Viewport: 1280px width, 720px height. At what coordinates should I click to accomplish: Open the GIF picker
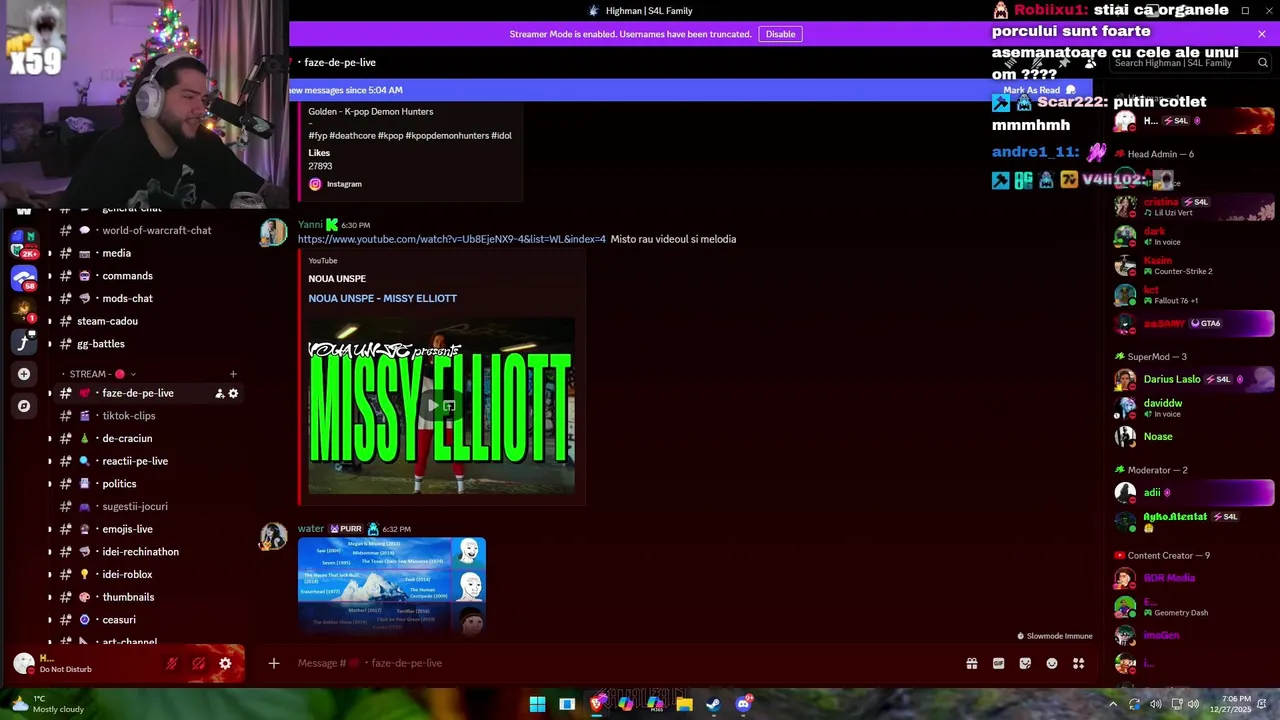pyautogui.click(x=998, y=663)
